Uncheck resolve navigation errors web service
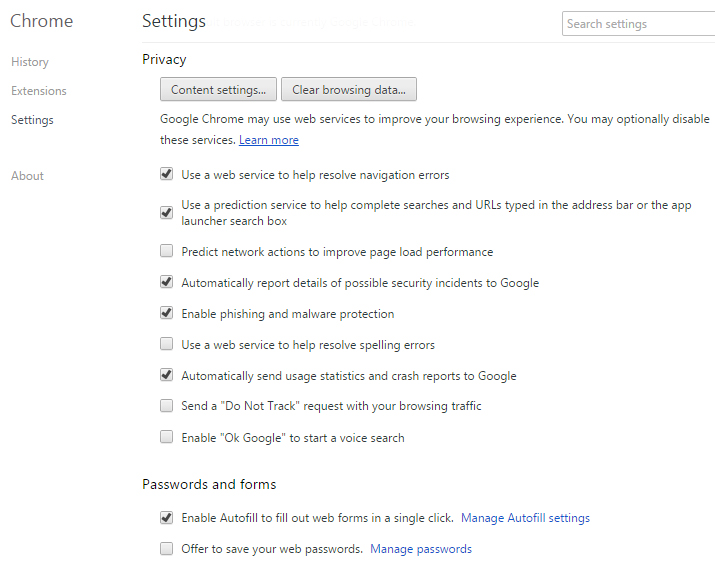The width and height of the screenshot is (715, 565). click(166, 174)
